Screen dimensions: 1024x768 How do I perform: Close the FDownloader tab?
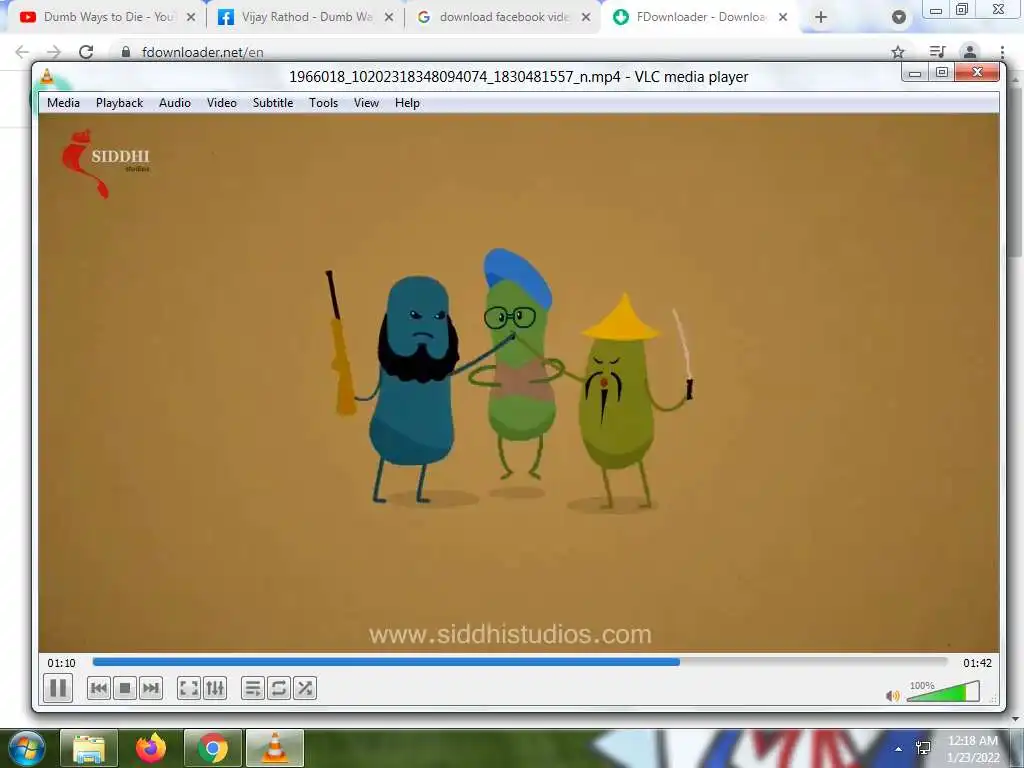point(783,18)
